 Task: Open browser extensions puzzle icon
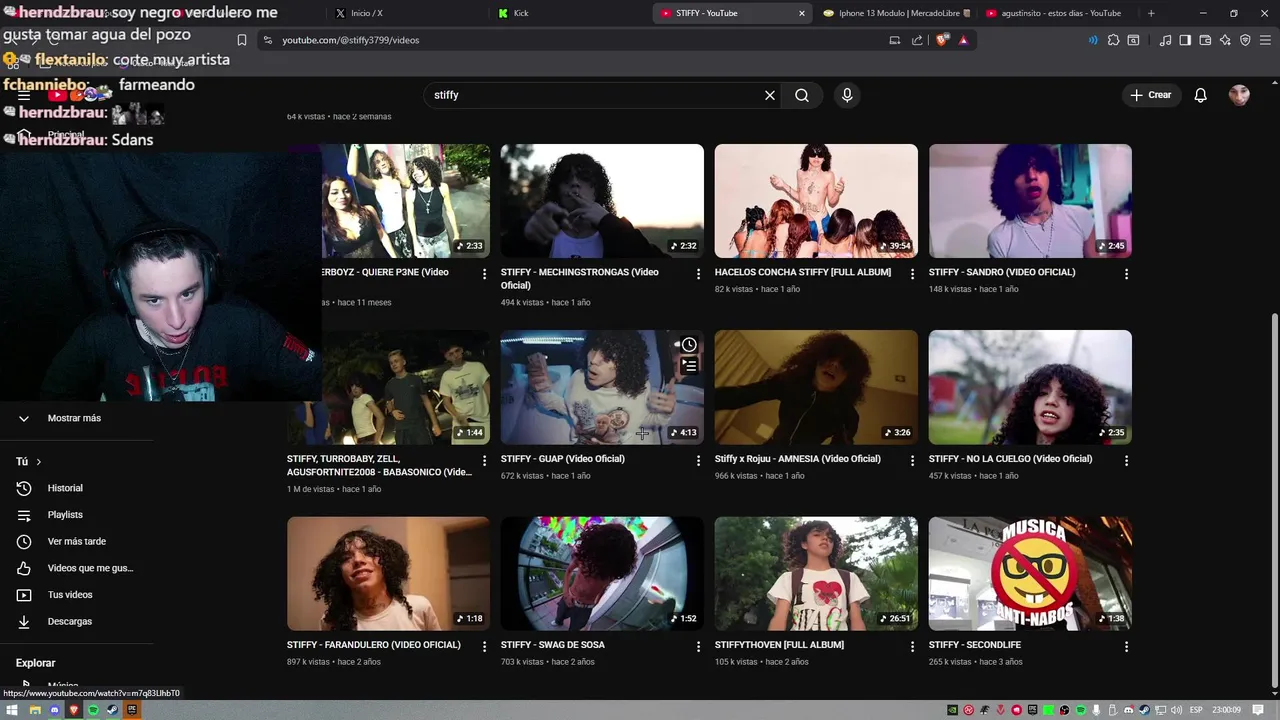[1113, 40]
